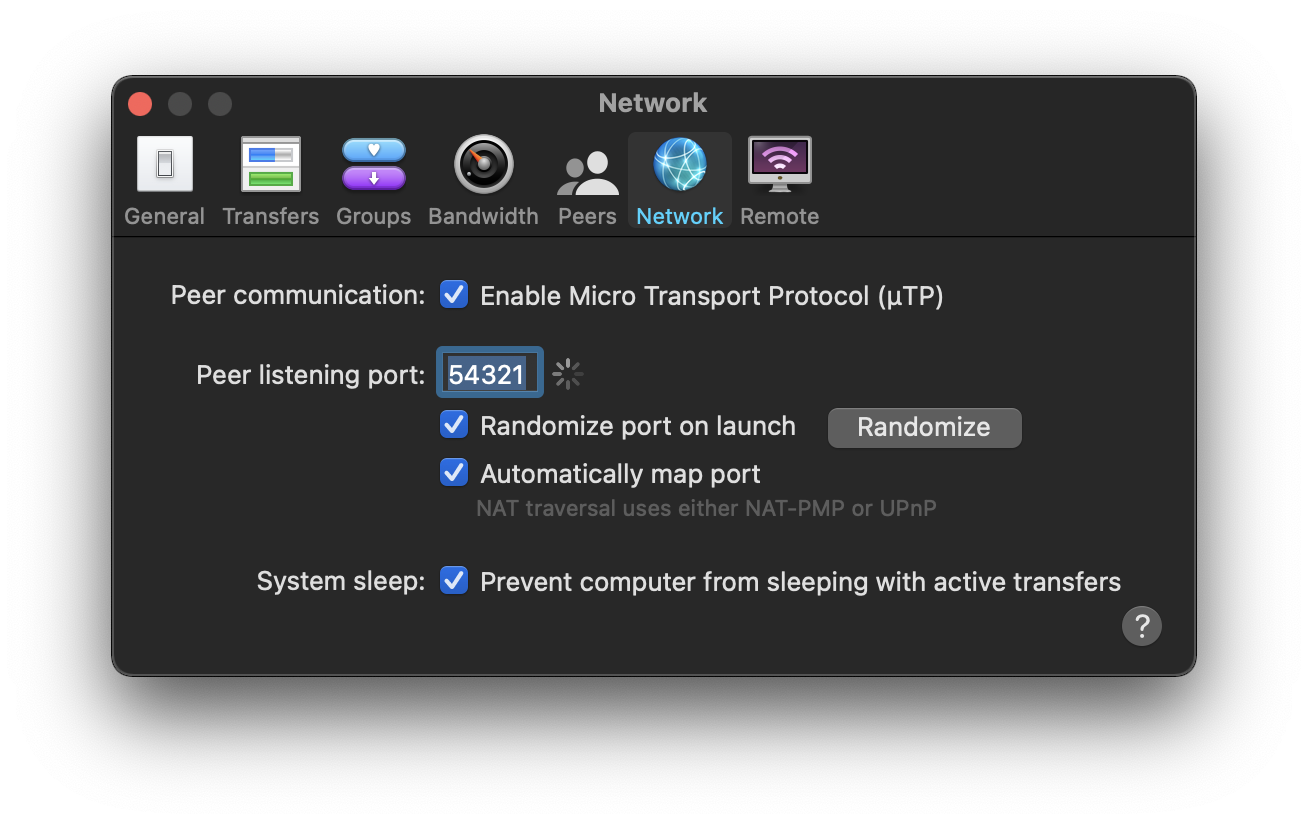Viewport: 1308px width, 824px height.
Task: Open the Transfers preferences icon
Action: click(270, 165)
